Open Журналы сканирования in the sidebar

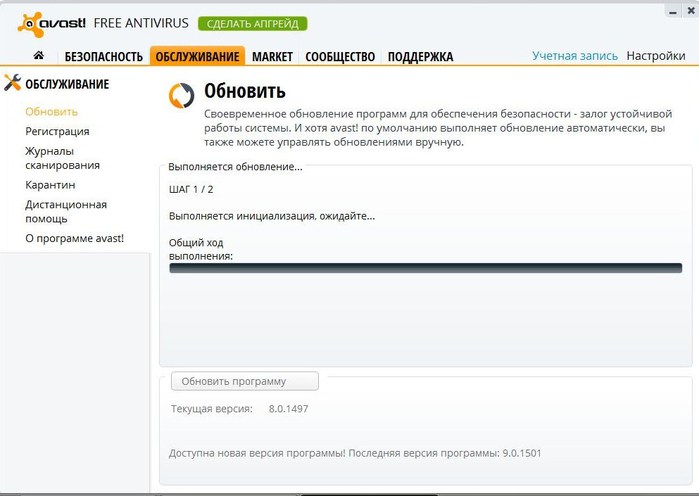[62, 158]
